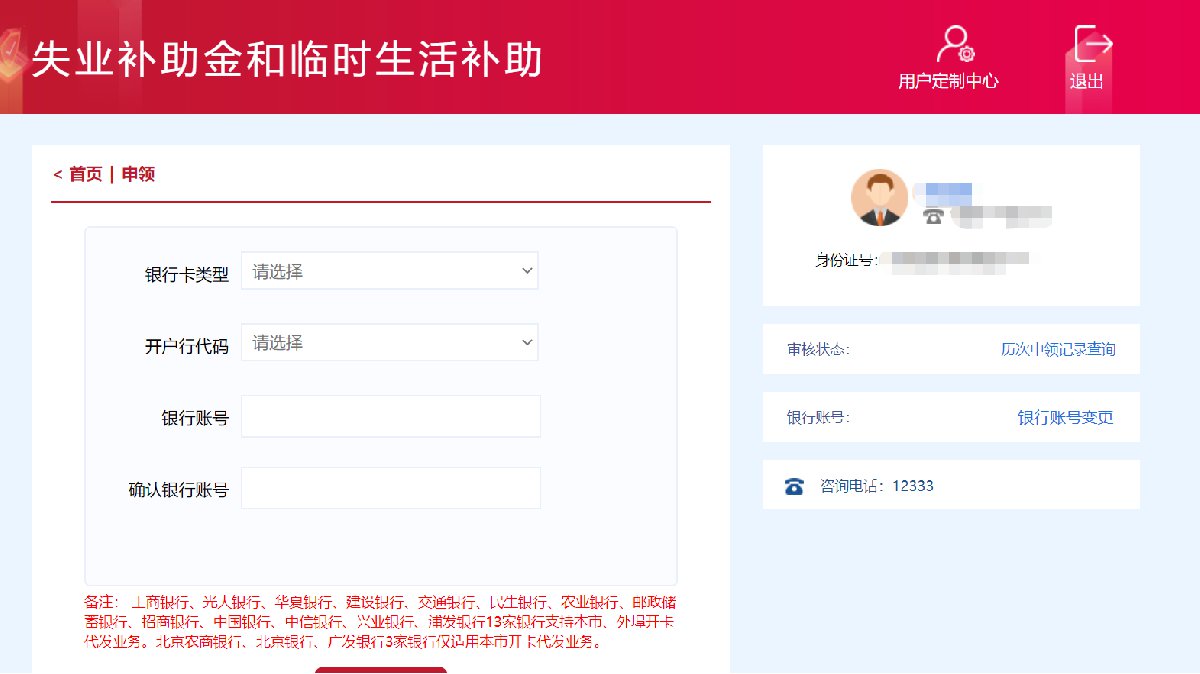The image size is (1200, 674).
Task: Open the 历次申领记录查询 link
Action: (1057, 349)
